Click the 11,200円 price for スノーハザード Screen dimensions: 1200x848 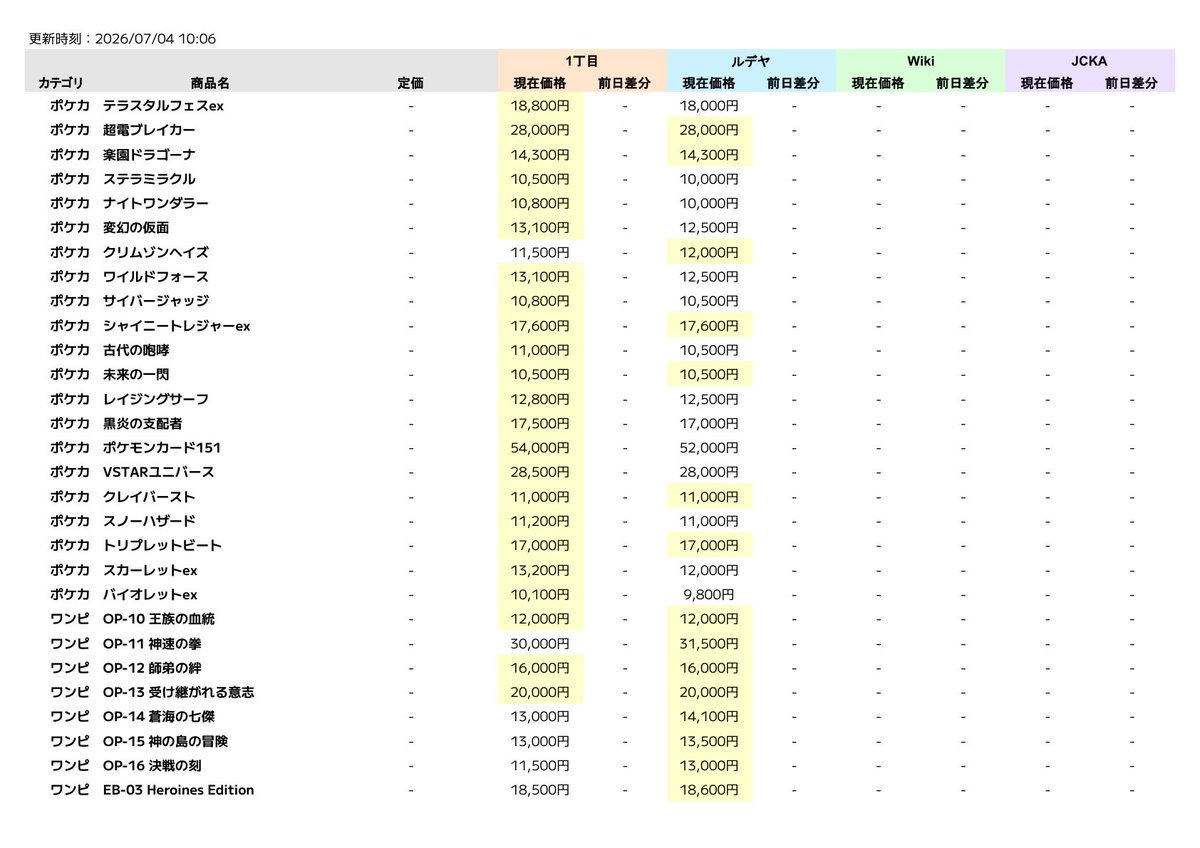(x=540, y=521)
